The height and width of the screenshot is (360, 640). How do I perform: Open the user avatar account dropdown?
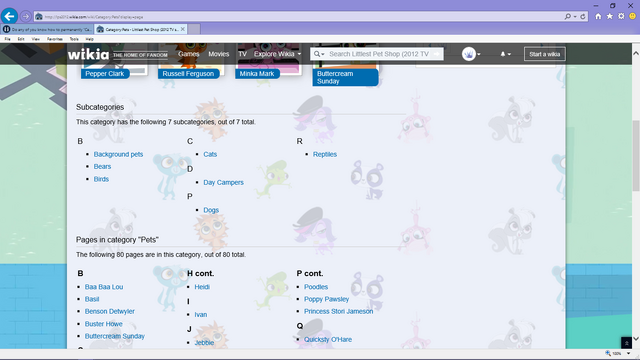pos(471,54)
